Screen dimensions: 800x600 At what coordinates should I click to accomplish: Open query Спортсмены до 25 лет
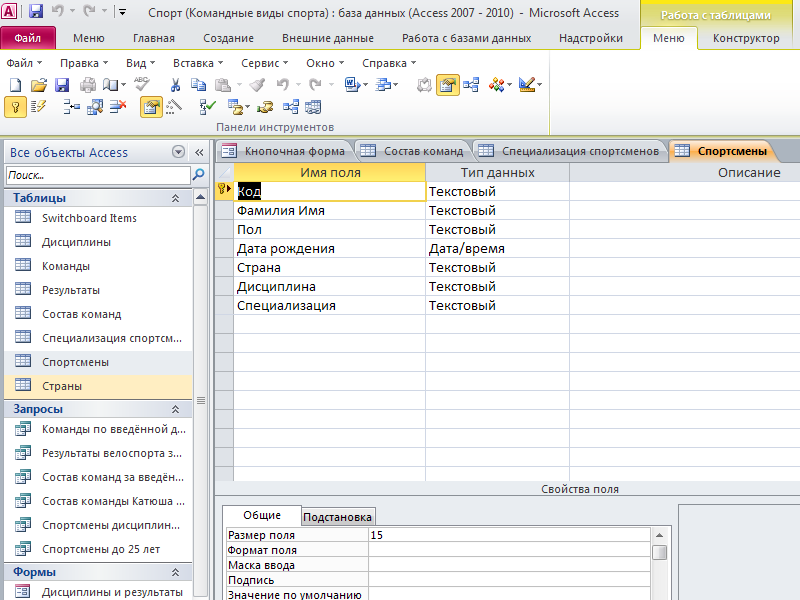click(x=98, y=549)
